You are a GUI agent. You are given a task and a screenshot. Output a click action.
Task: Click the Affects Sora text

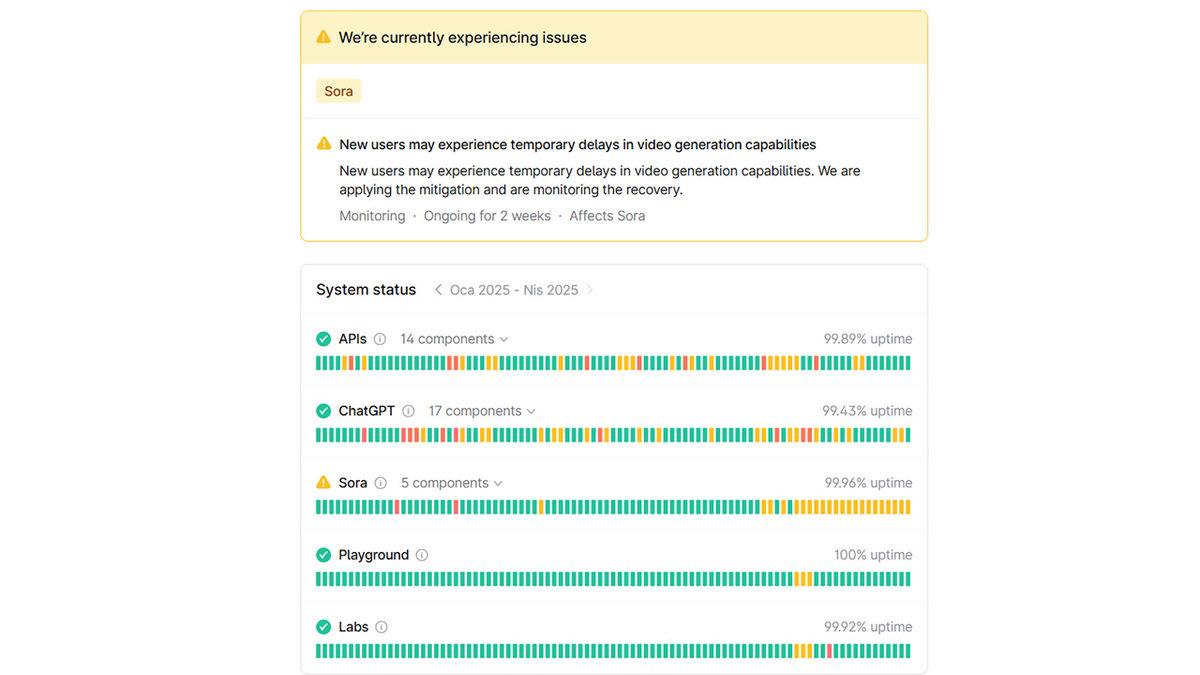607,216
